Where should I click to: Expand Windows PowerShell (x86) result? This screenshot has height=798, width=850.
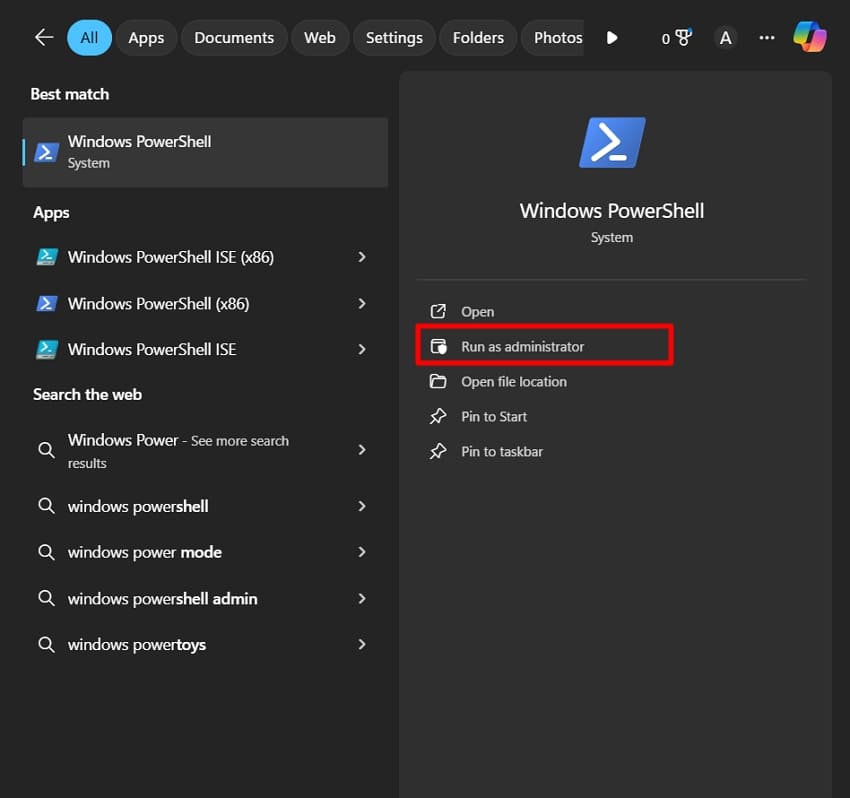tap(362, 303)
